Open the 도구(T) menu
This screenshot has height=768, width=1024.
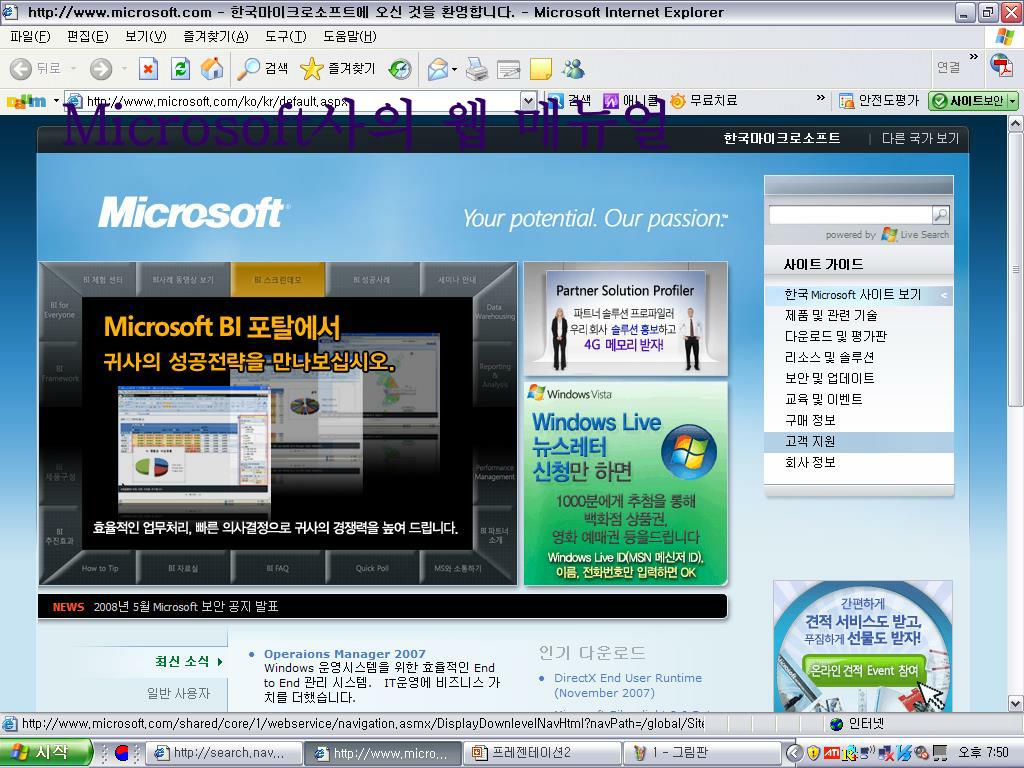(285, 37)
